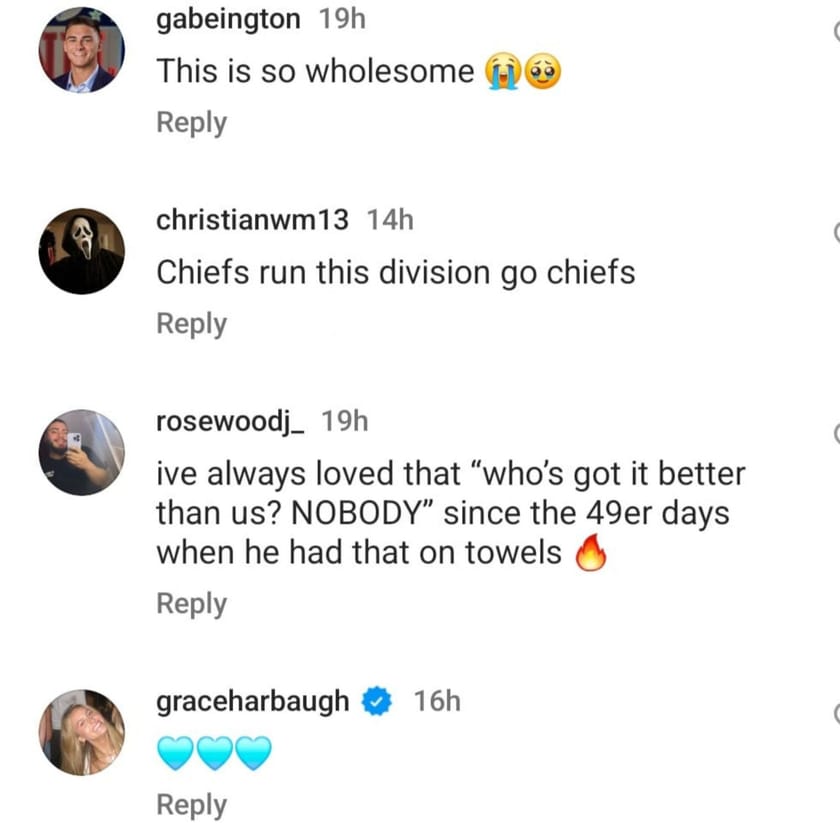The image size is (840, 840).
Task: Click the verified badge next to graceharbaugh
Action: point(377,702)
